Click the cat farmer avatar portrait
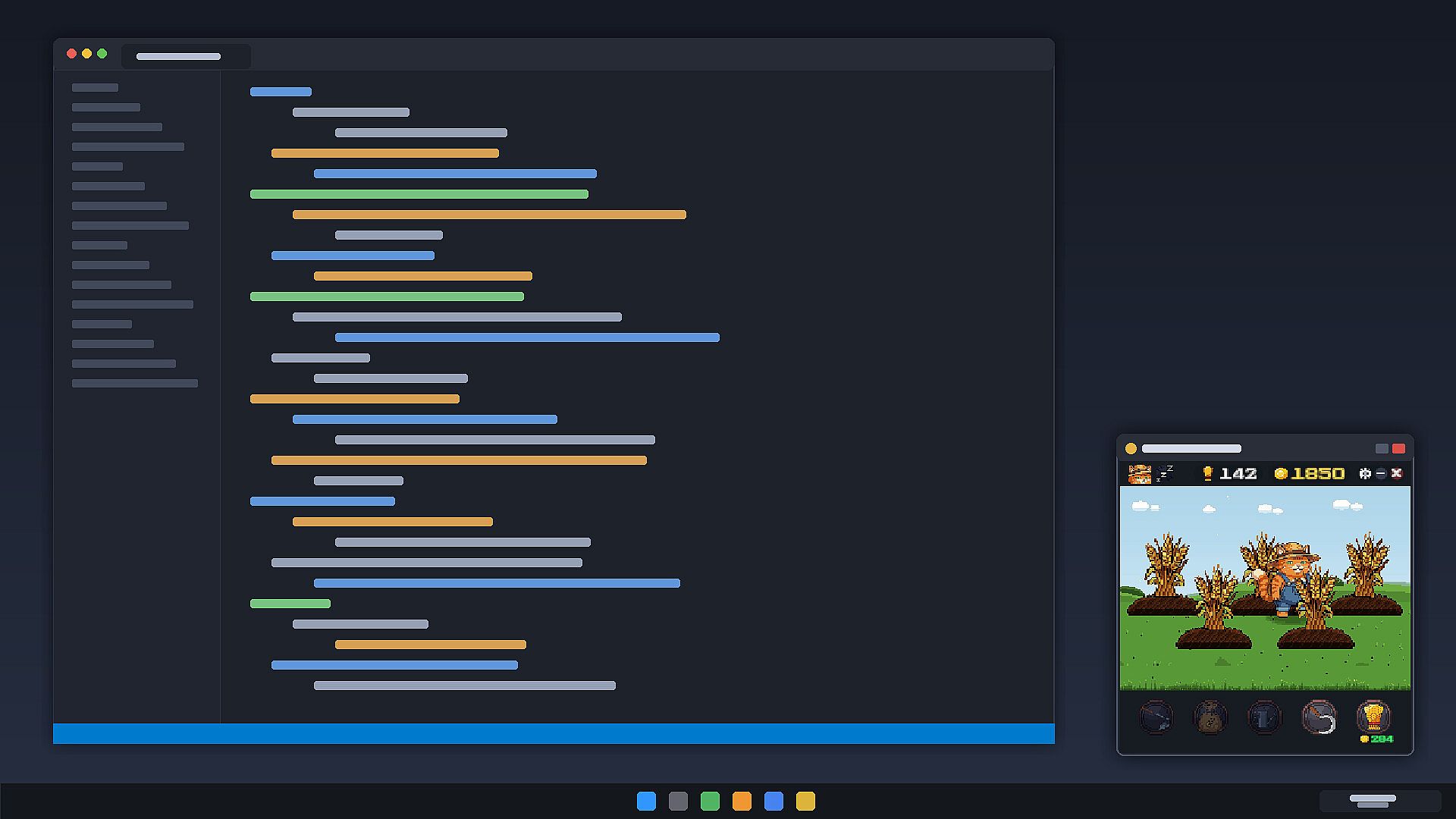The height and width of the screenshot is (819, 1456). tap(1140, 474)
